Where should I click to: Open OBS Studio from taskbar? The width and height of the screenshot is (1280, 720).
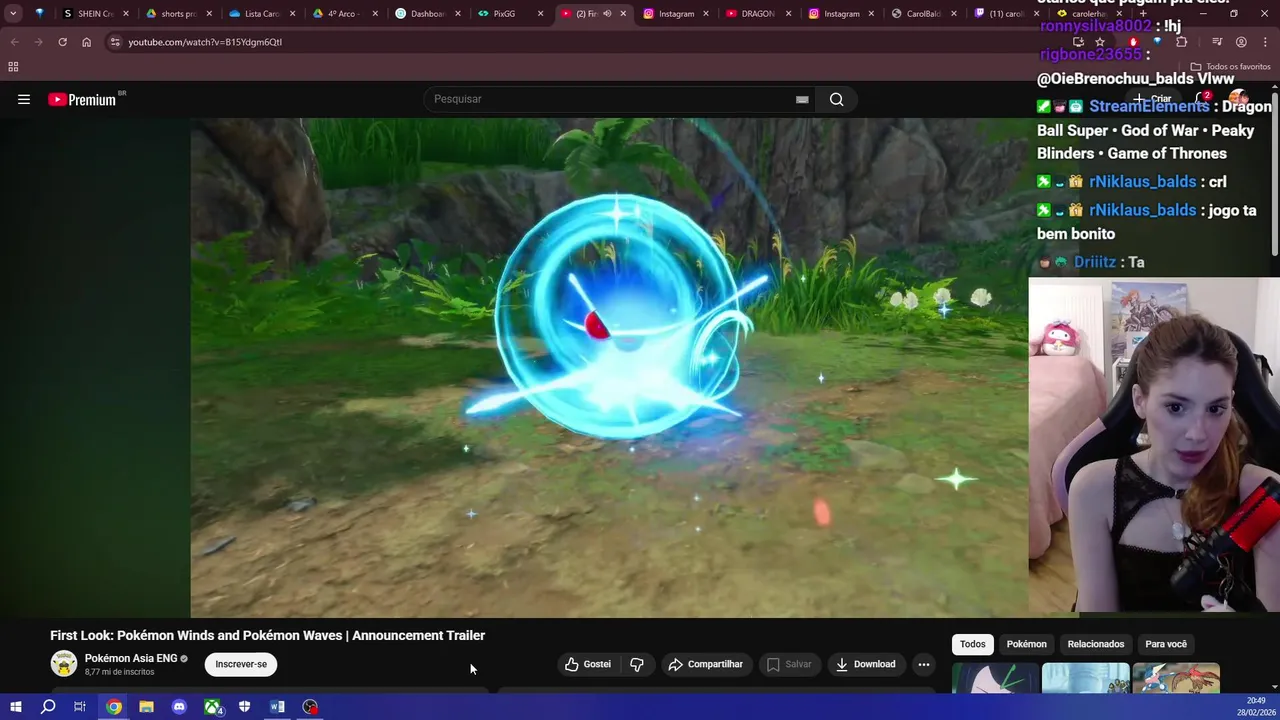coord(310,707)
